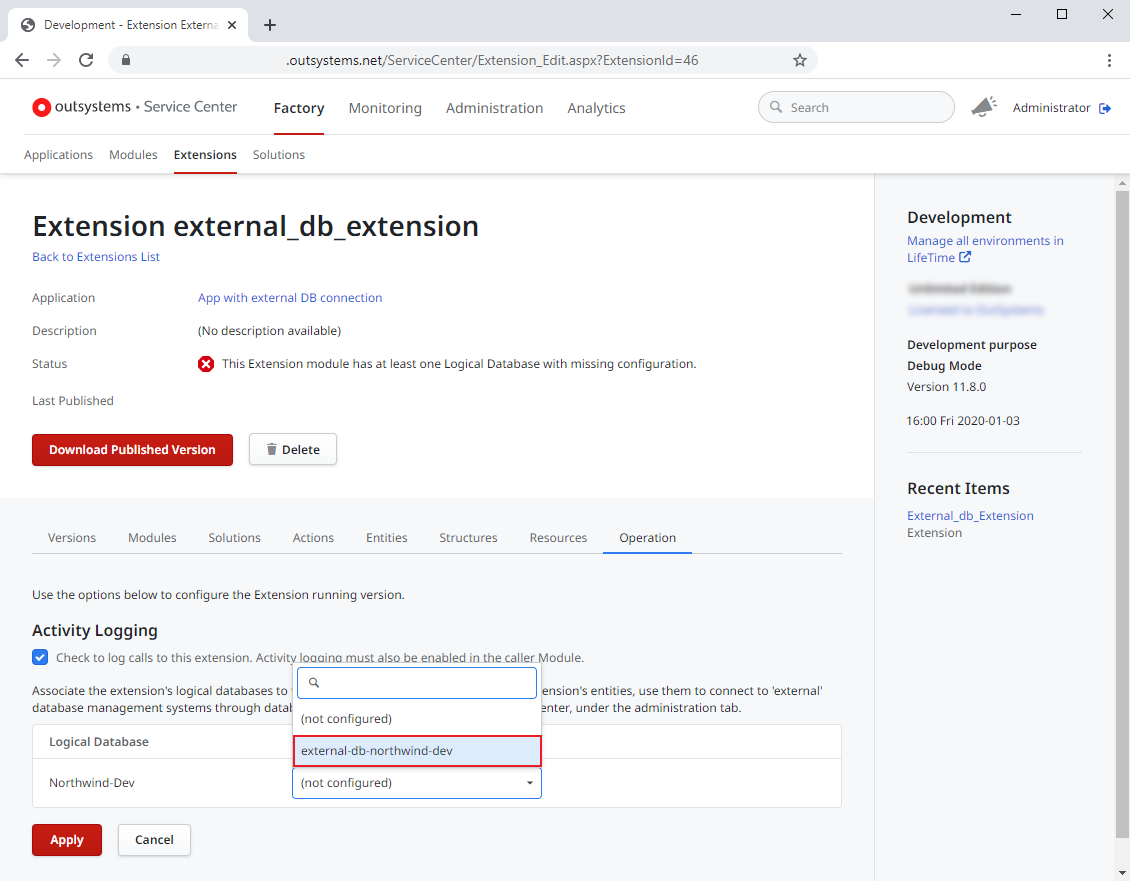Click the browser back arrow

pos(21,59)
